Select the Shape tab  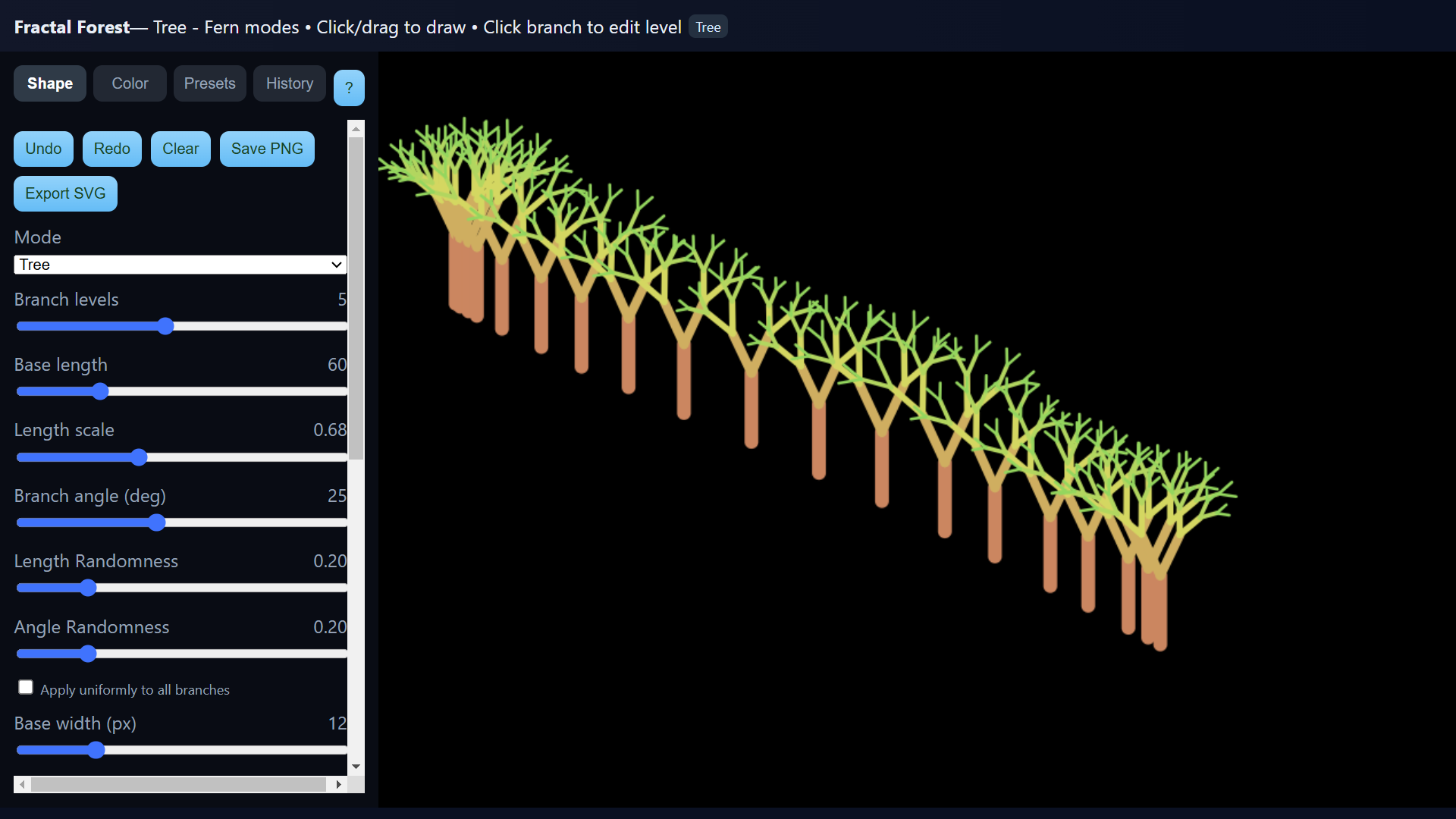coord(49,83)
